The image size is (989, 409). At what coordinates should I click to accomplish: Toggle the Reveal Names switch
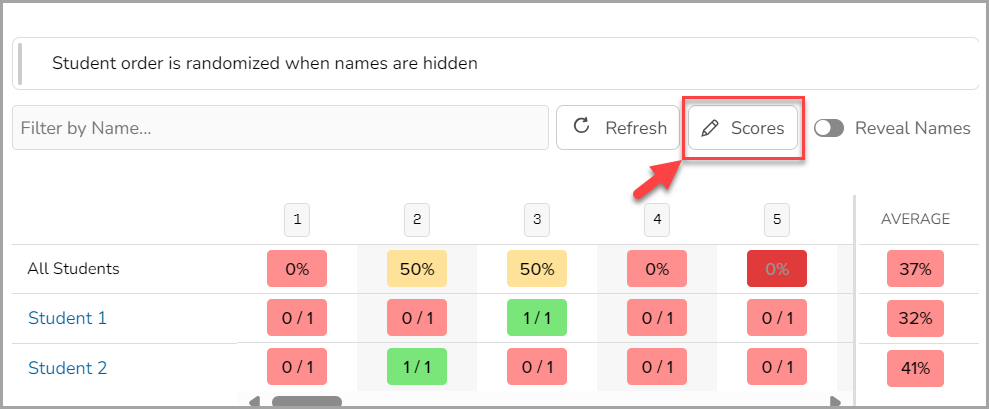829,128
